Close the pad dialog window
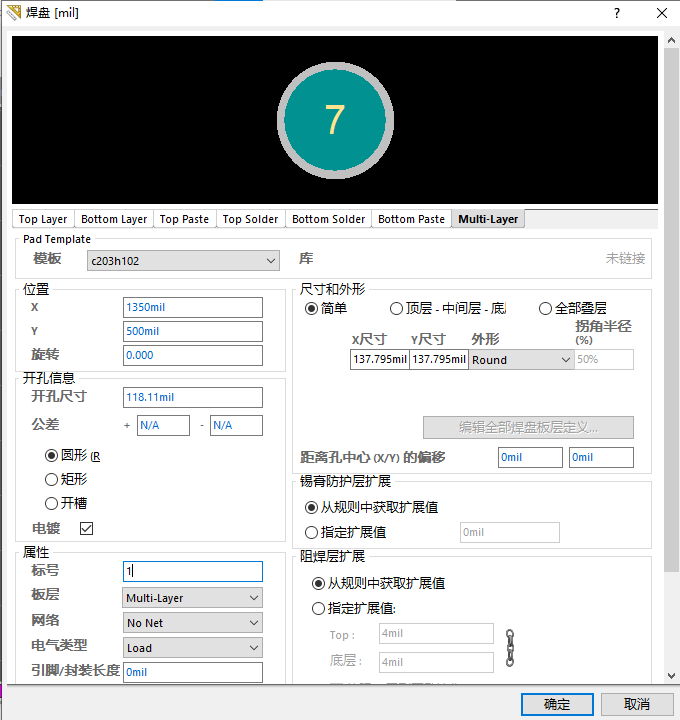 [x=662, y=13]
